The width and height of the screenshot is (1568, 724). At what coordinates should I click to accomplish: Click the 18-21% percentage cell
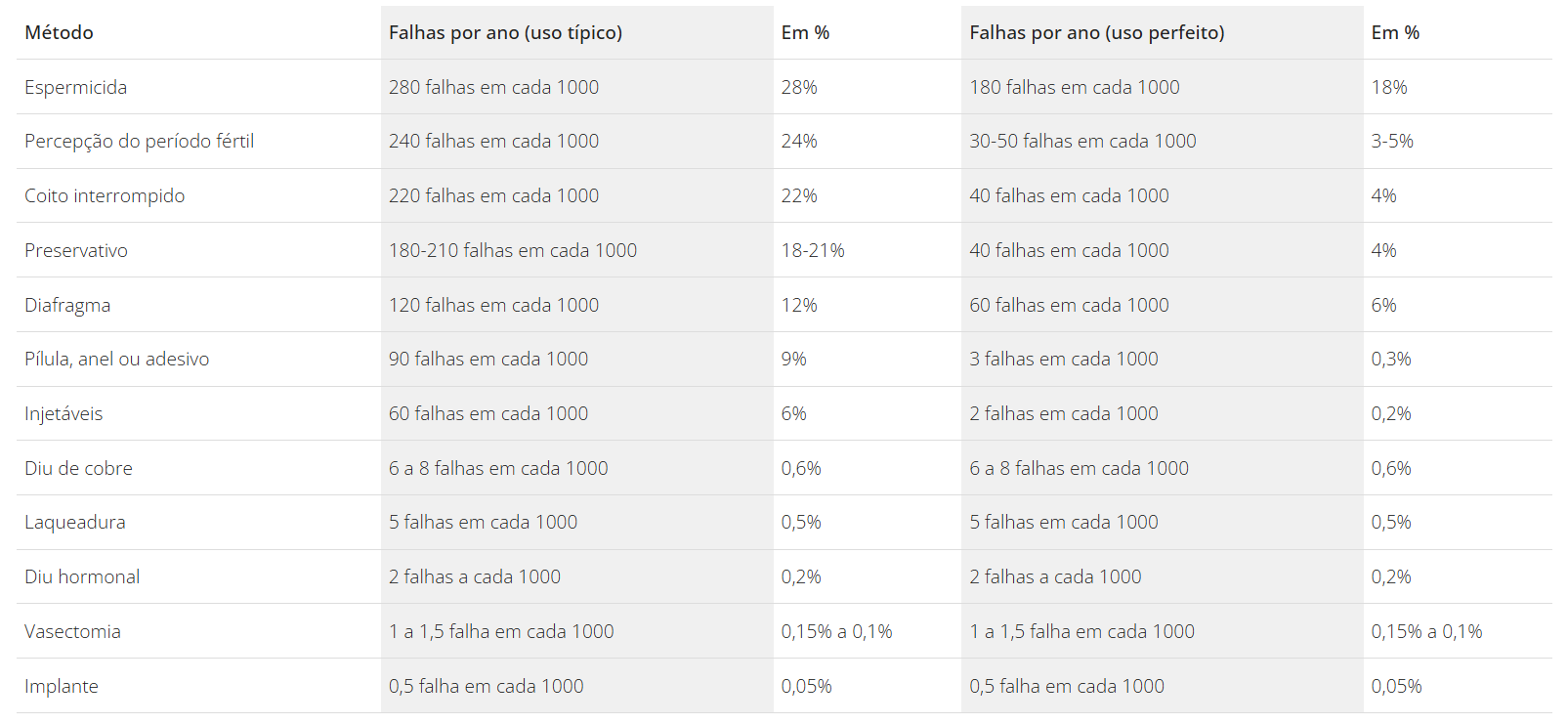813,250
